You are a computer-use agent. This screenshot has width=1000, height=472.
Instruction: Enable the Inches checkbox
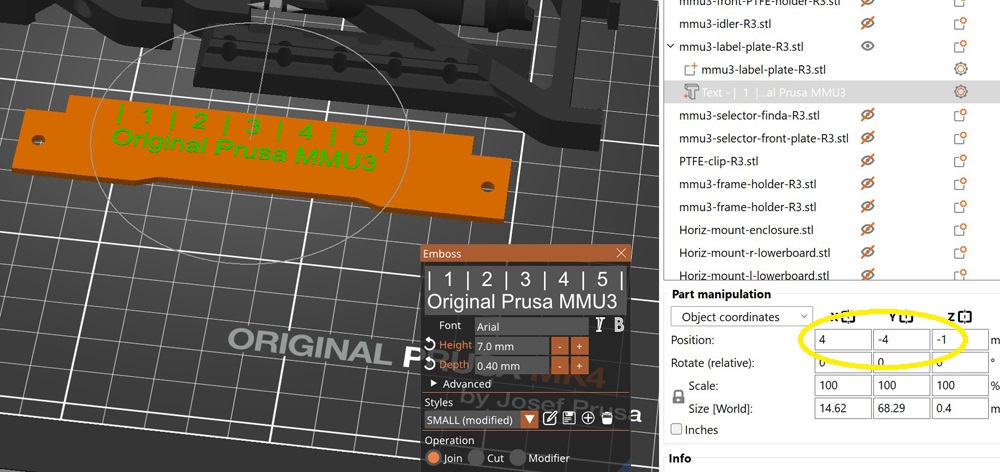(677, 430)
